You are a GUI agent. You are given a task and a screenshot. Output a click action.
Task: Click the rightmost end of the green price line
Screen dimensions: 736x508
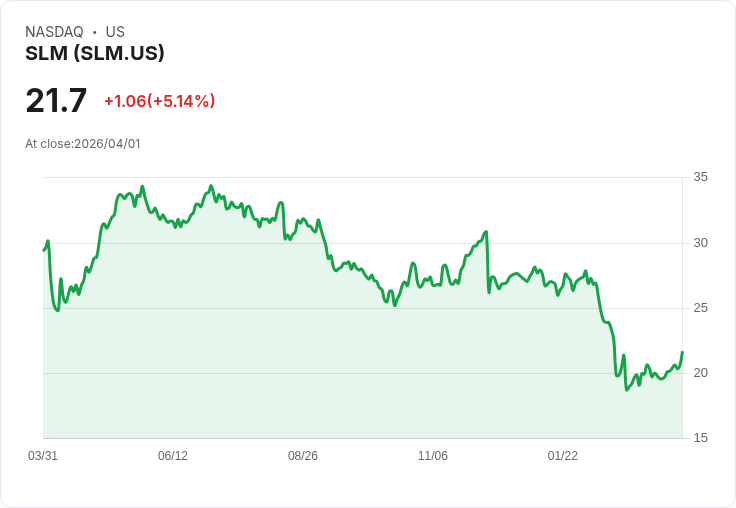[x=682, y=352]
